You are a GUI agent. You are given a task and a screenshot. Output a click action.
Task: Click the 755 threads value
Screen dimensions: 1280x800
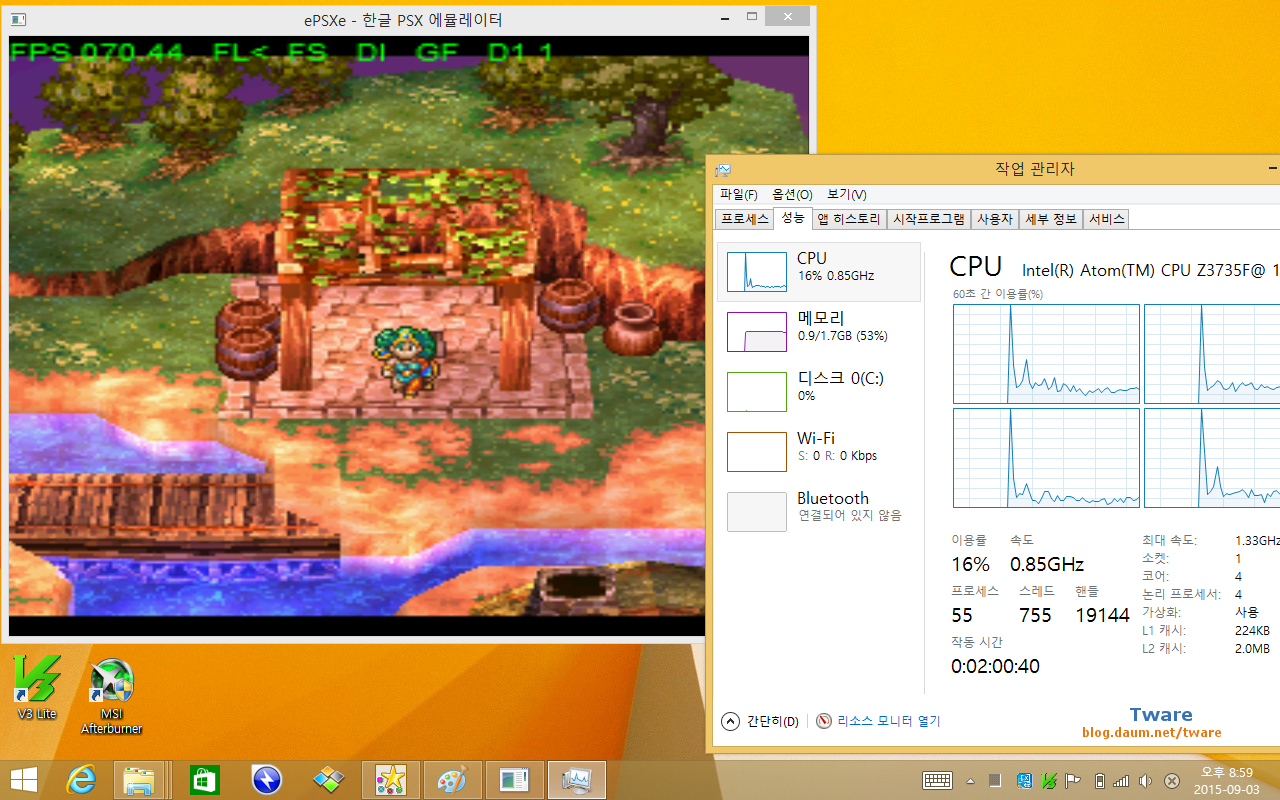click(x=1035, y=615)
